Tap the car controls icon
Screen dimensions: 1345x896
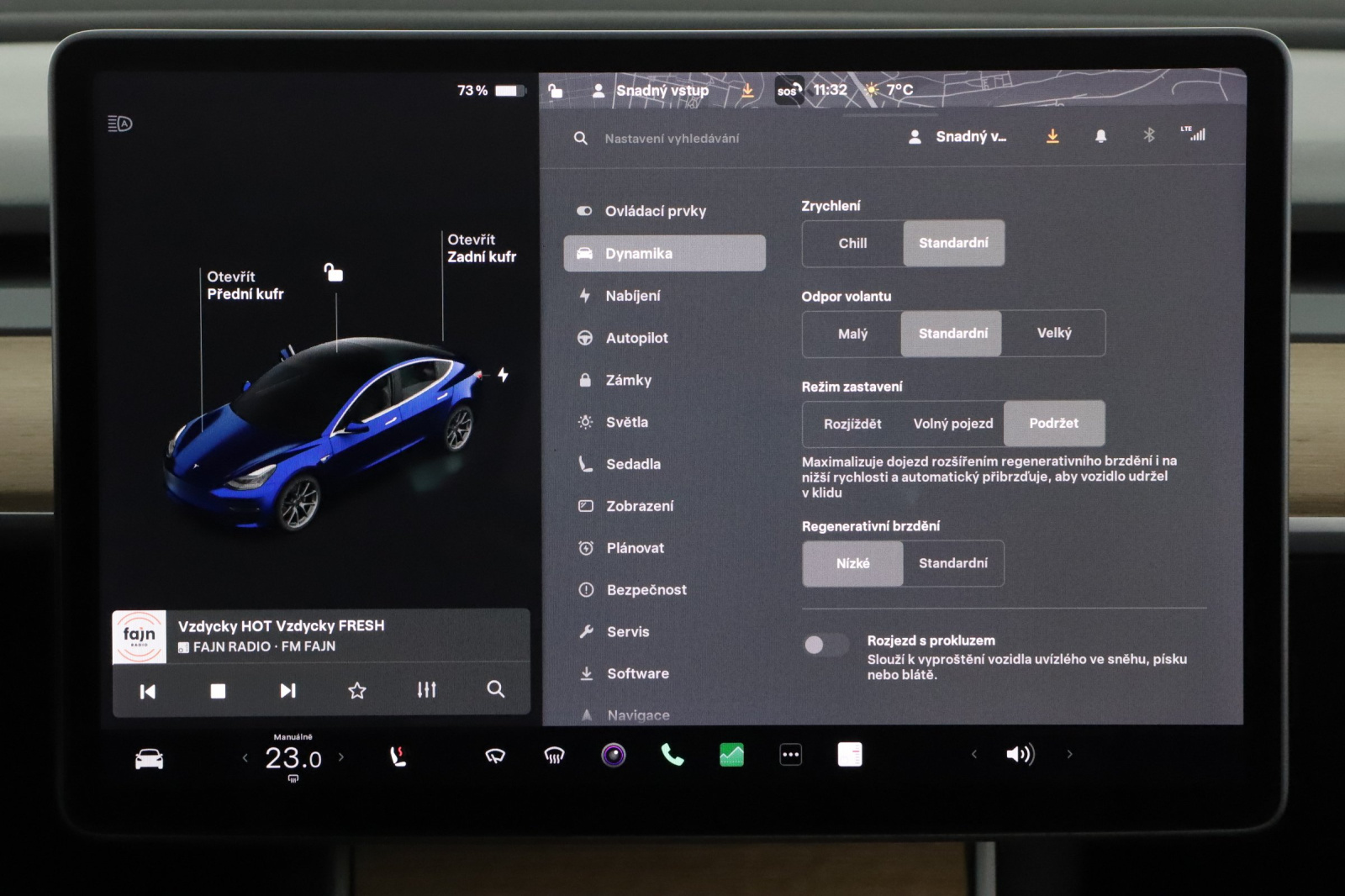[x=149, y=759]
